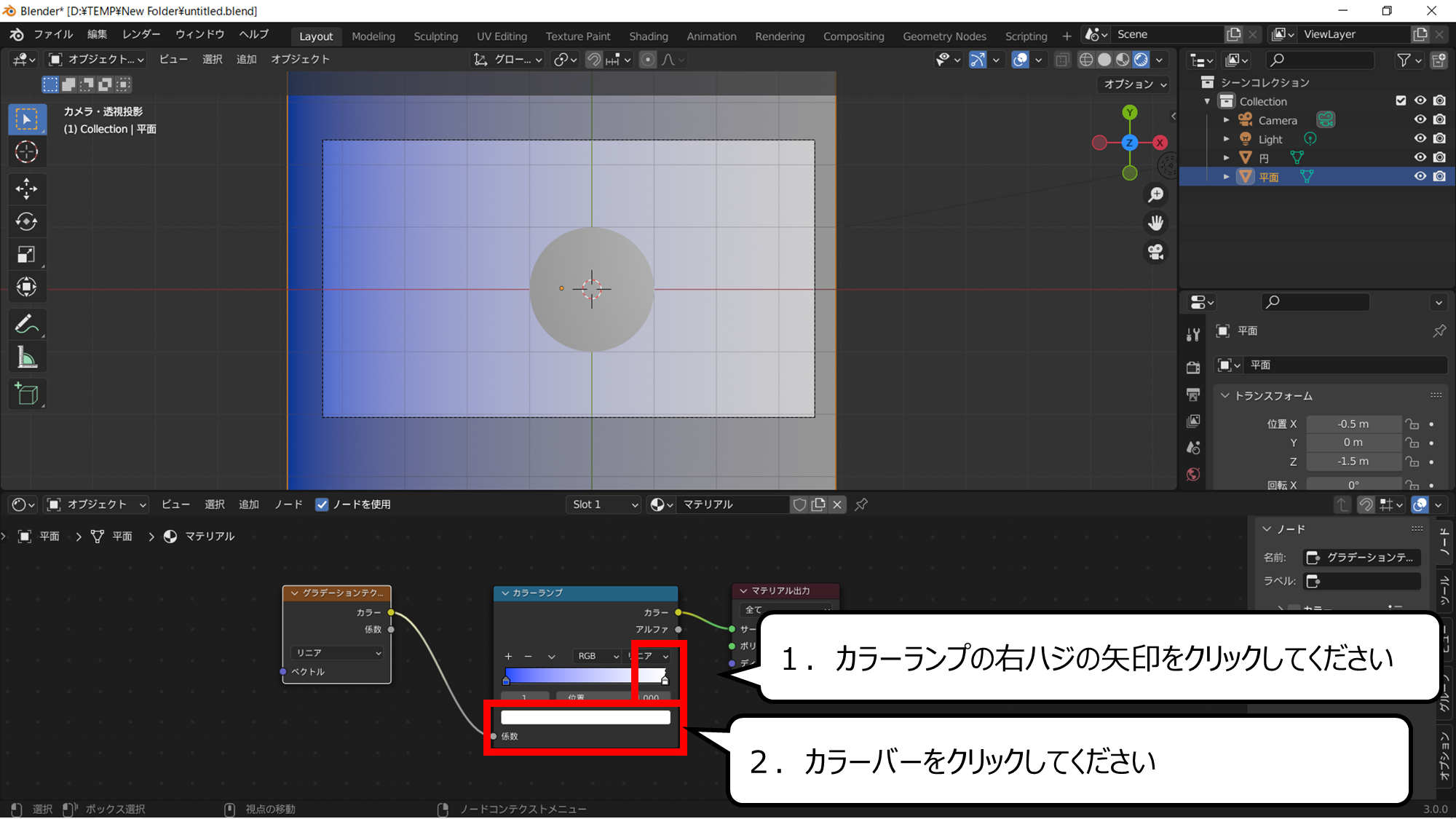Toggle 'ノードを使用' checkbox

pos(322,505)
